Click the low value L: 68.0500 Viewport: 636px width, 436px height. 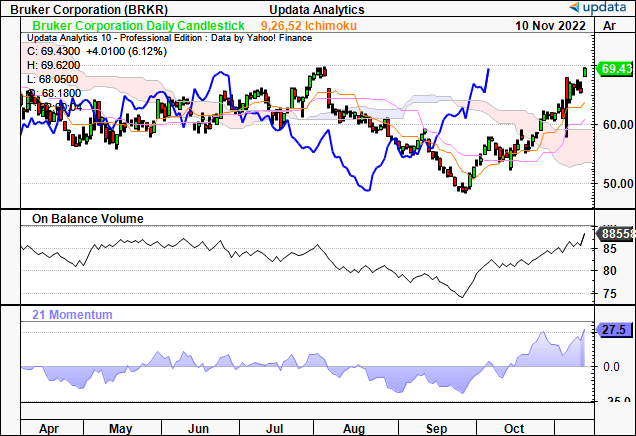[53, 79]
